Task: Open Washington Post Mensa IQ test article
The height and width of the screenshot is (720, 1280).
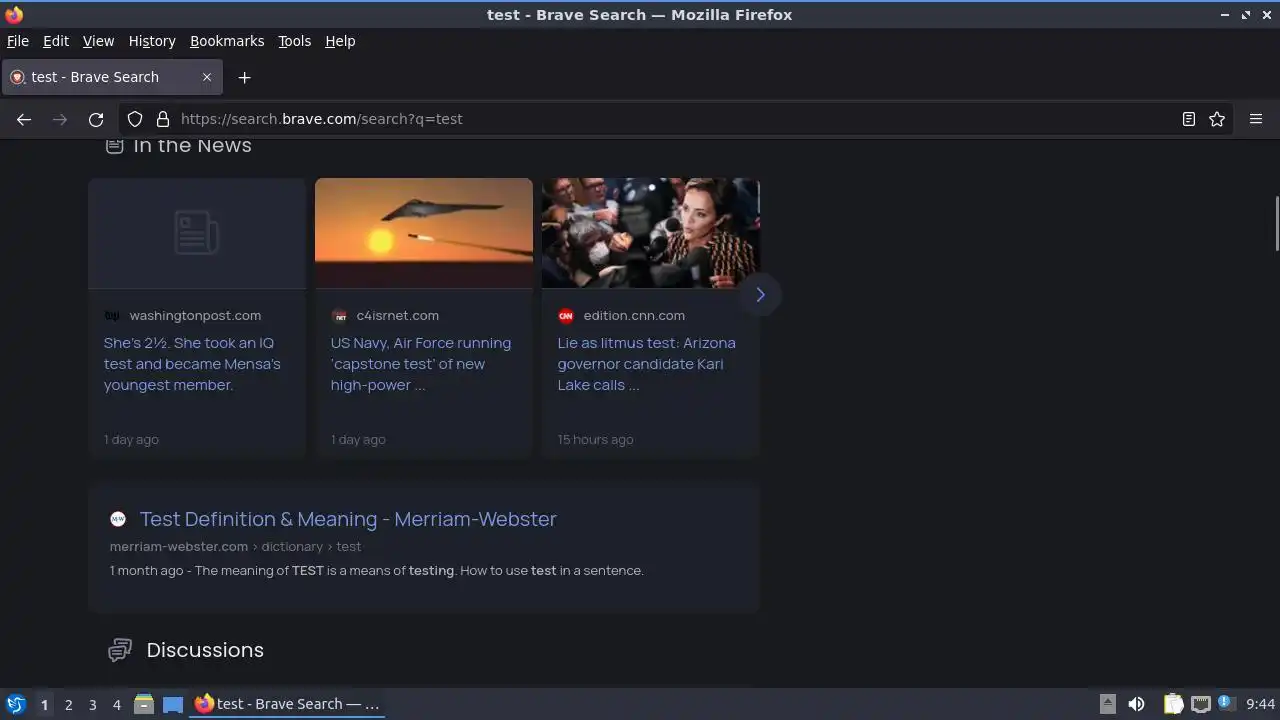Action: 192,364
